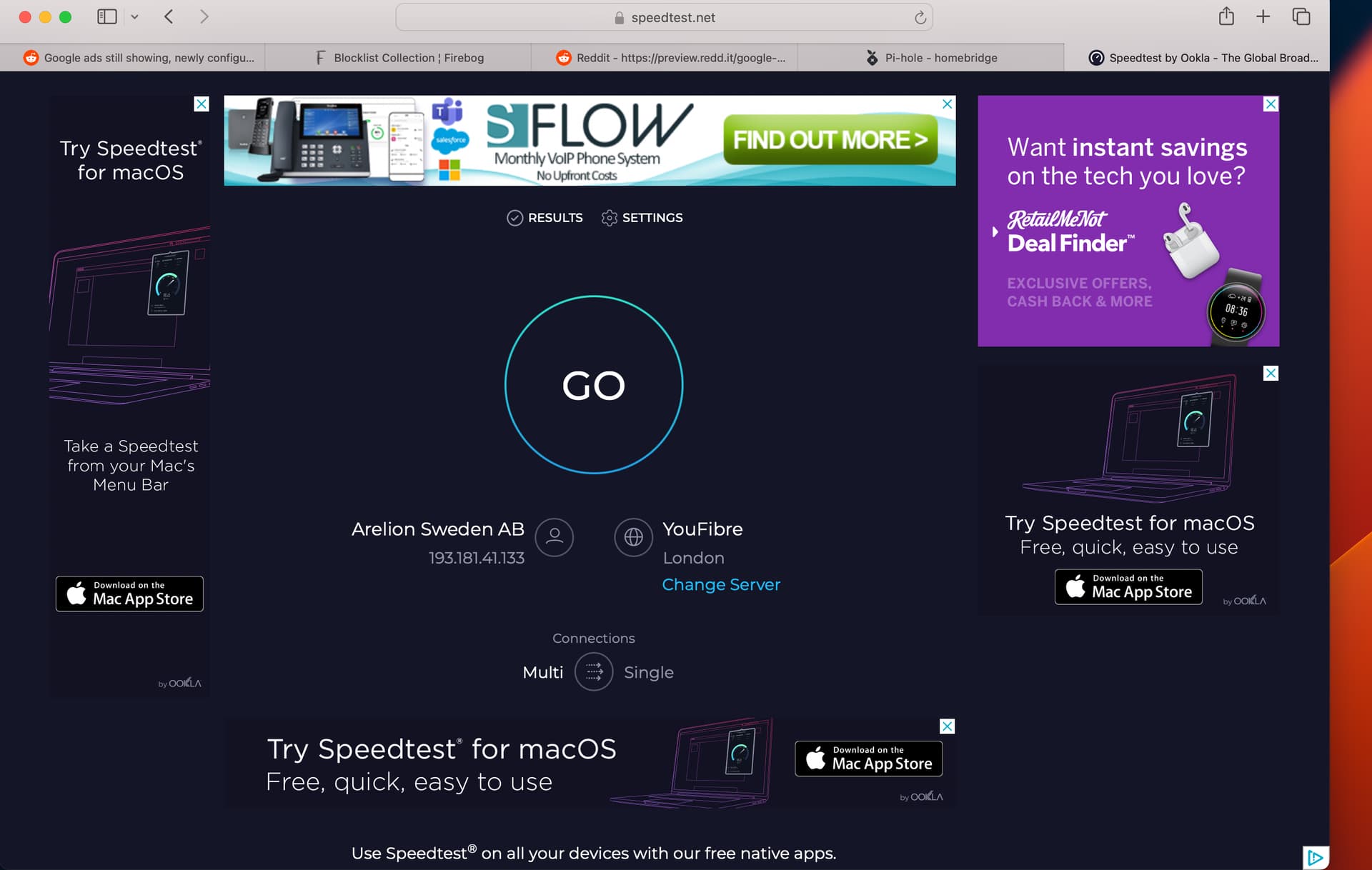Click the user profile icon beside Arelion

coord(554,537)
